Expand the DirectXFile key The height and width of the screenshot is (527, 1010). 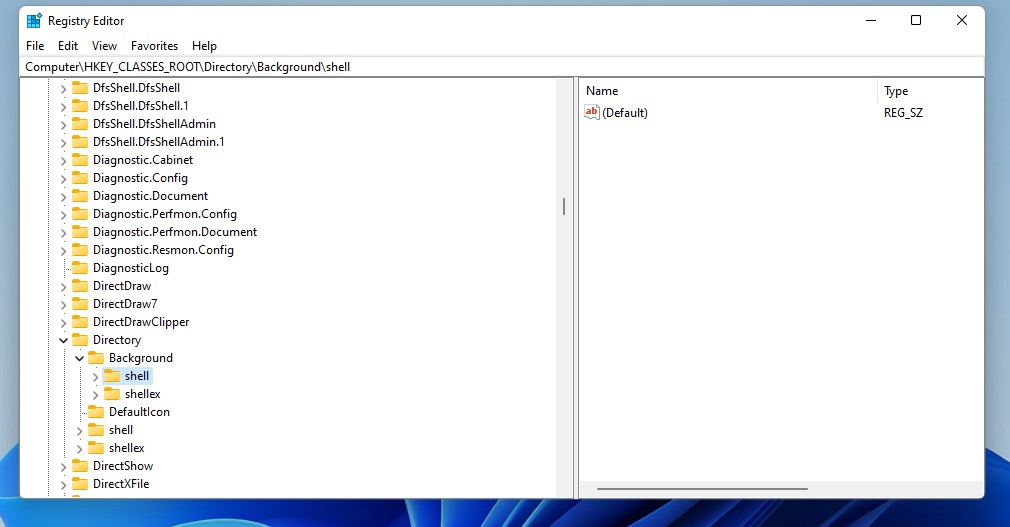click(63, 484)
